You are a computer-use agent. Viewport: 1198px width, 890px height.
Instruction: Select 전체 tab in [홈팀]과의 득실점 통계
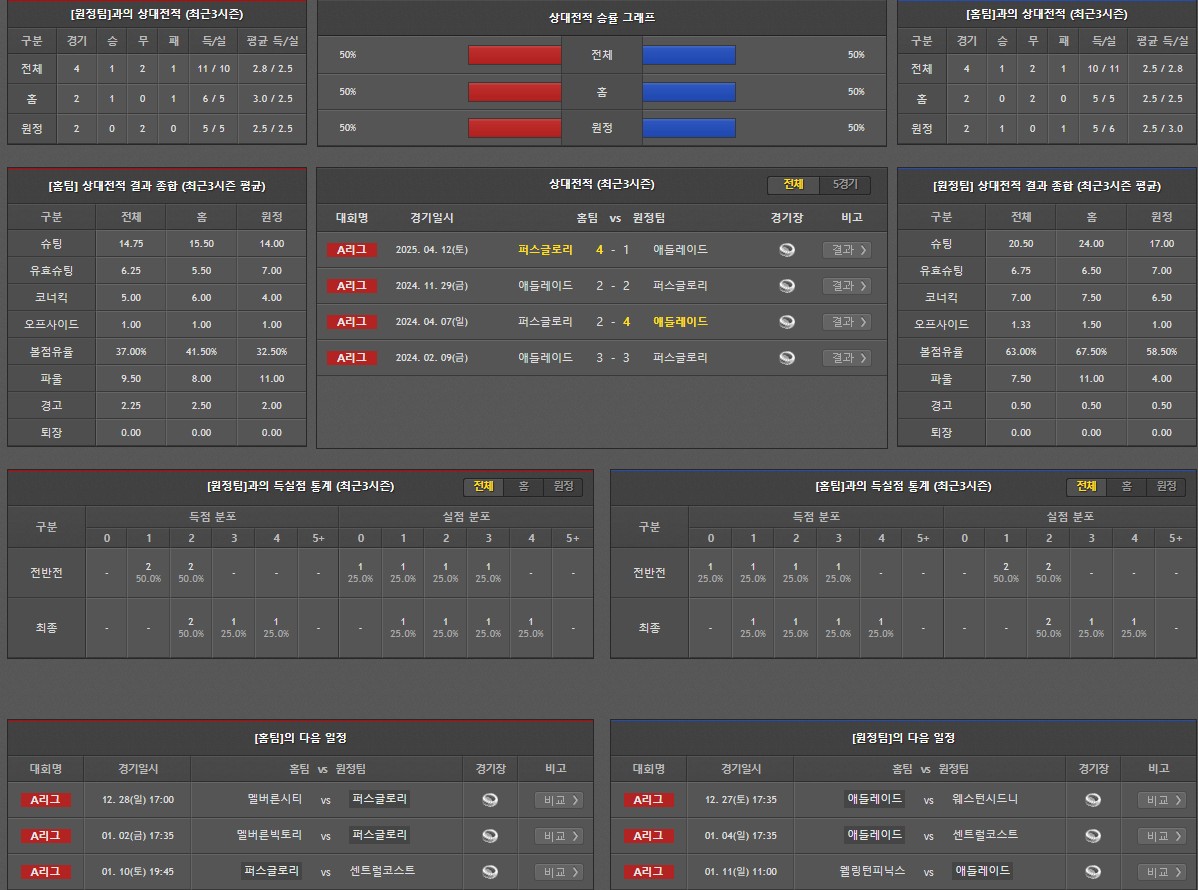pyautogui.click(x=1086, y=487)
